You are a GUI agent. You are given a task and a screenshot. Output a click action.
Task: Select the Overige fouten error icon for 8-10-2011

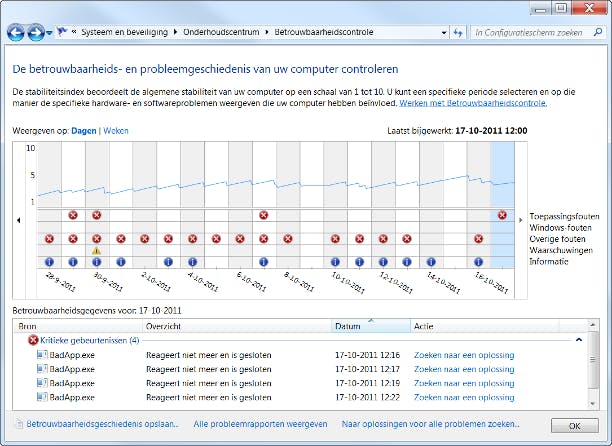coord(288,239)
